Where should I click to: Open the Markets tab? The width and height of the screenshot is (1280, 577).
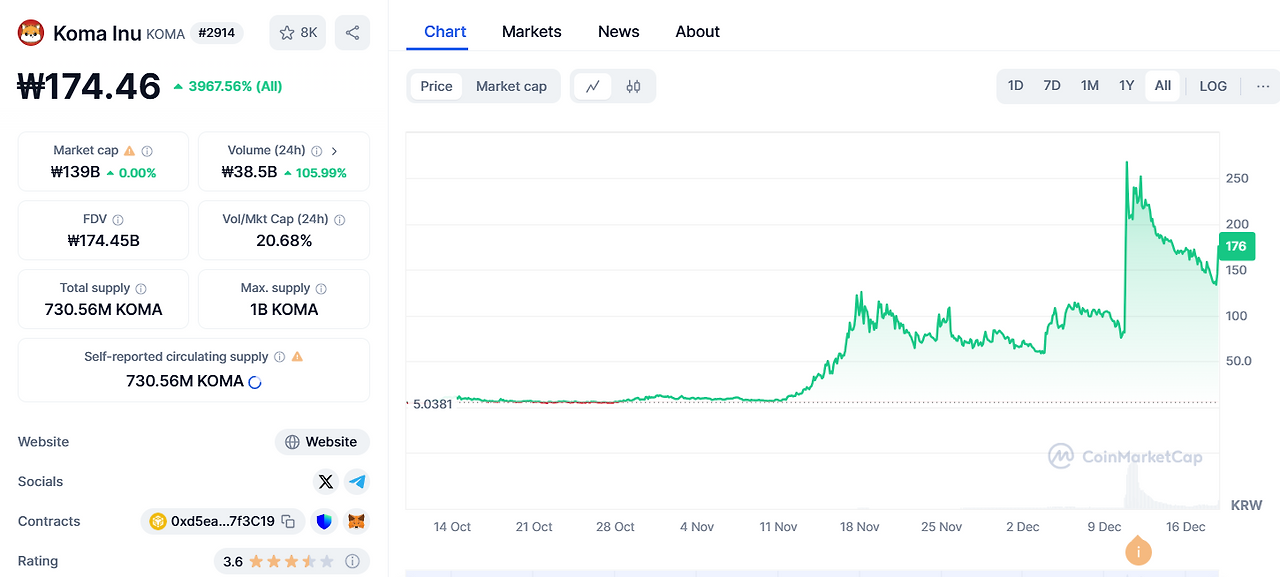coord(531,32)
